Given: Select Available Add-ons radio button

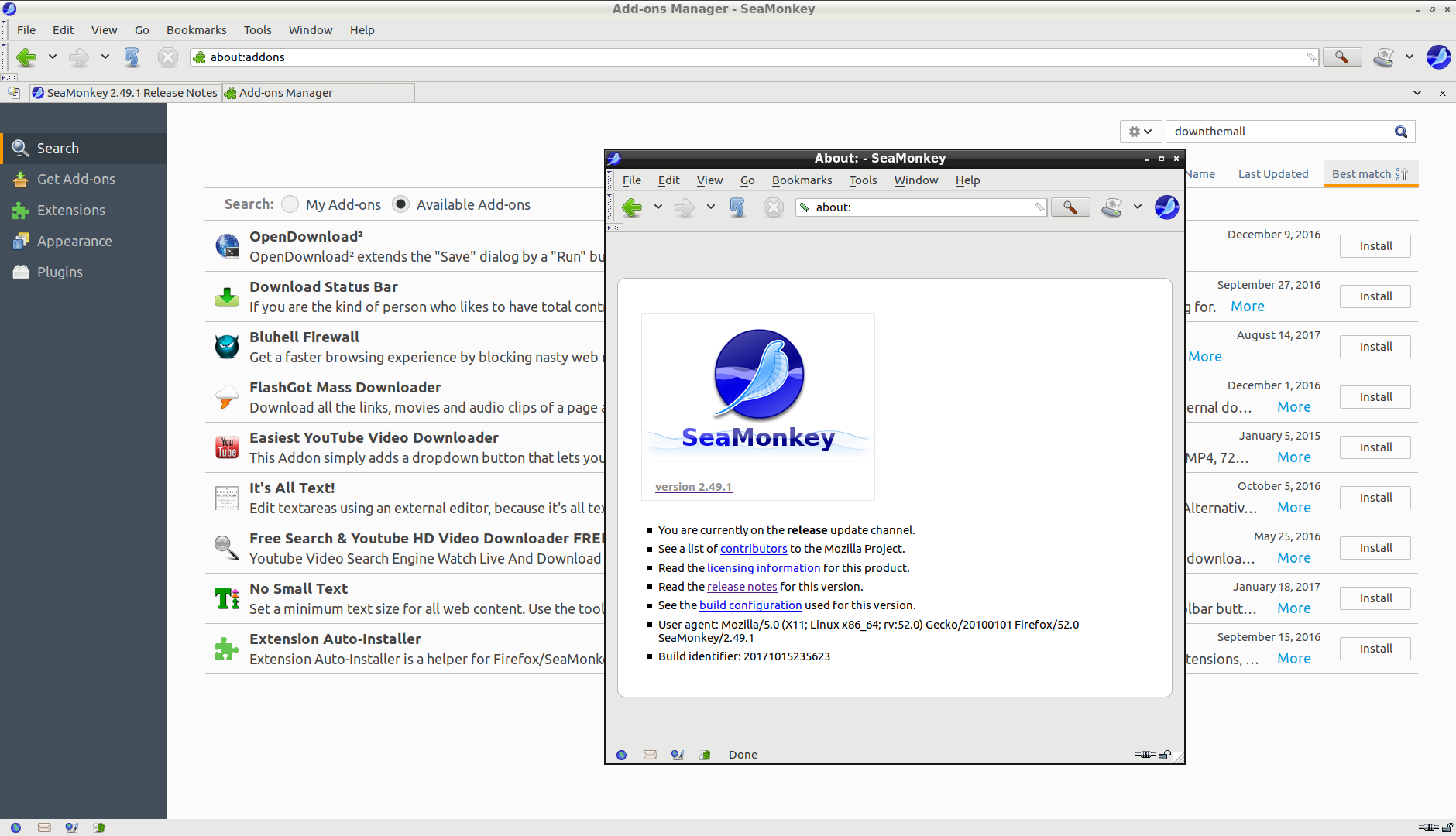Looking at the screenshot, I should [x=400, y=204].
